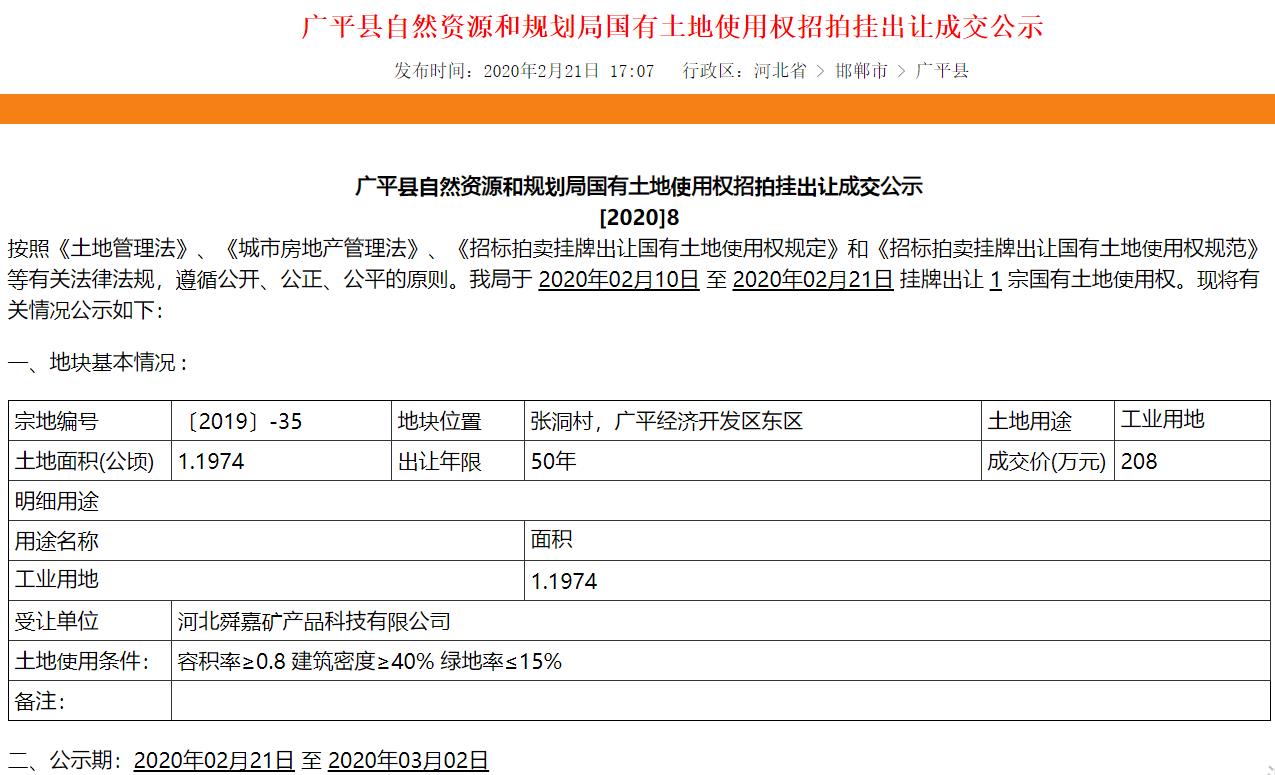Click 工业用地 in the detail usage row

pyautogui.click(x=56, y=579)
